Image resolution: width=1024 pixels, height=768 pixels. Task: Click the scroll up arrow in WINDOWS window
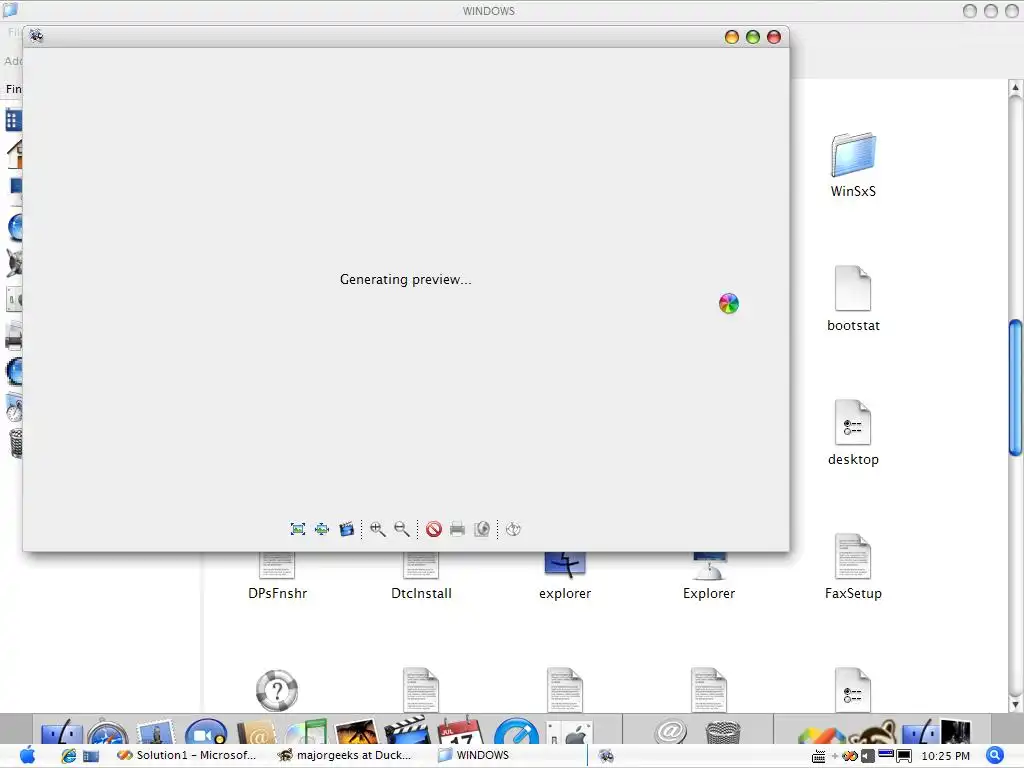(1015, 88)
